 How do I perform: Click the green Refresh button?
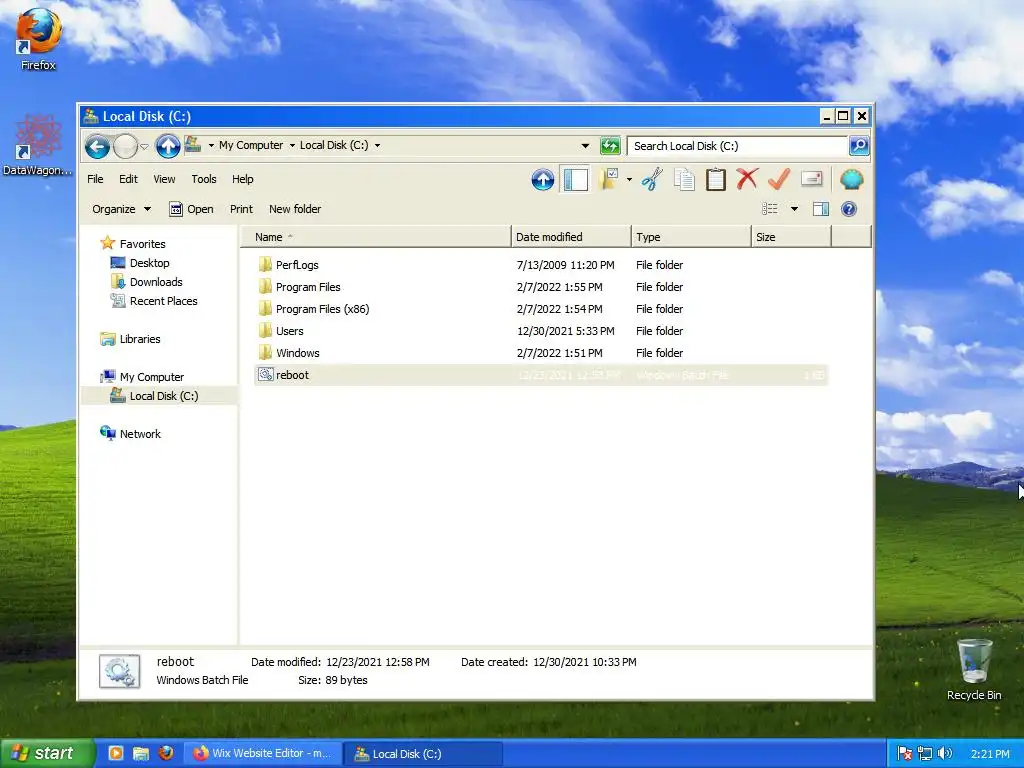[610, 146]
